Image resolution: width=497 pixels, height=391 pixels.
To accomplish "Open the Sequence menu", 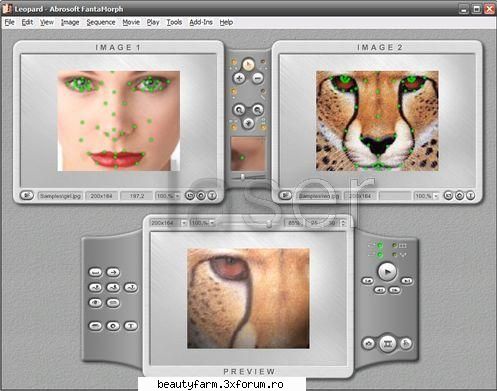I will pos(101,22).
